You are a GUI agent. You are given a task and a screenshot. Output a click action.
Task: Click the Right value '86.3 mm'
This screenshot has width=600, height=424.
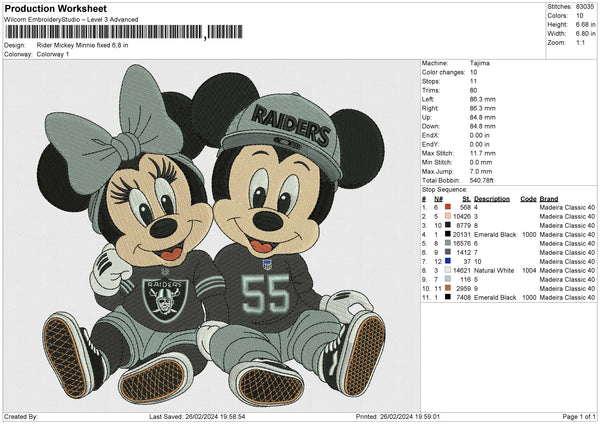point(483,108)
